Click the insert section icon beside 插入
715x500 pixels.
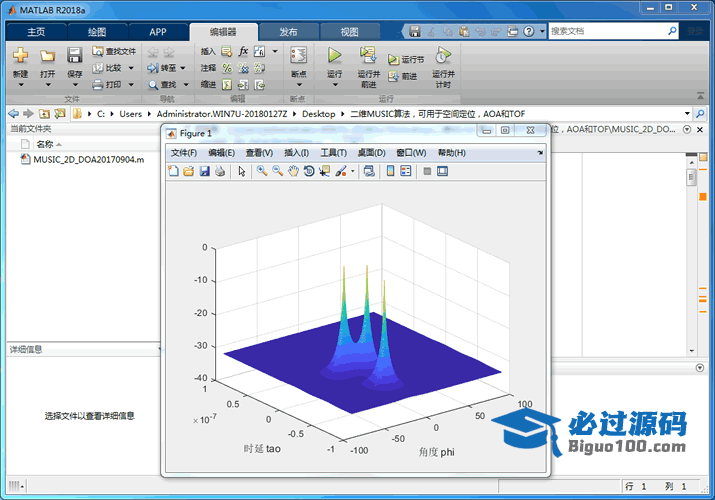227,51
